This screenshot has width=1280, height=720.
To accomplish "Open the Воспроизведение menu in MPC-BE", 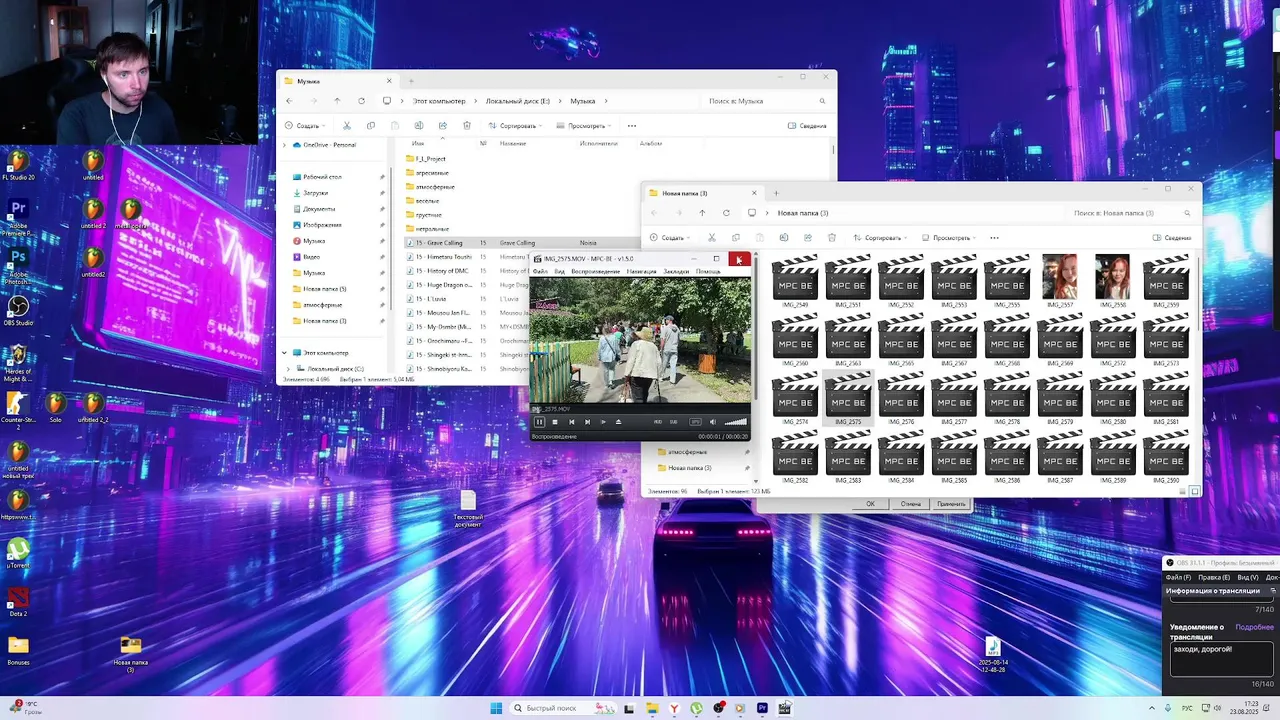I will tap(596, 271).
